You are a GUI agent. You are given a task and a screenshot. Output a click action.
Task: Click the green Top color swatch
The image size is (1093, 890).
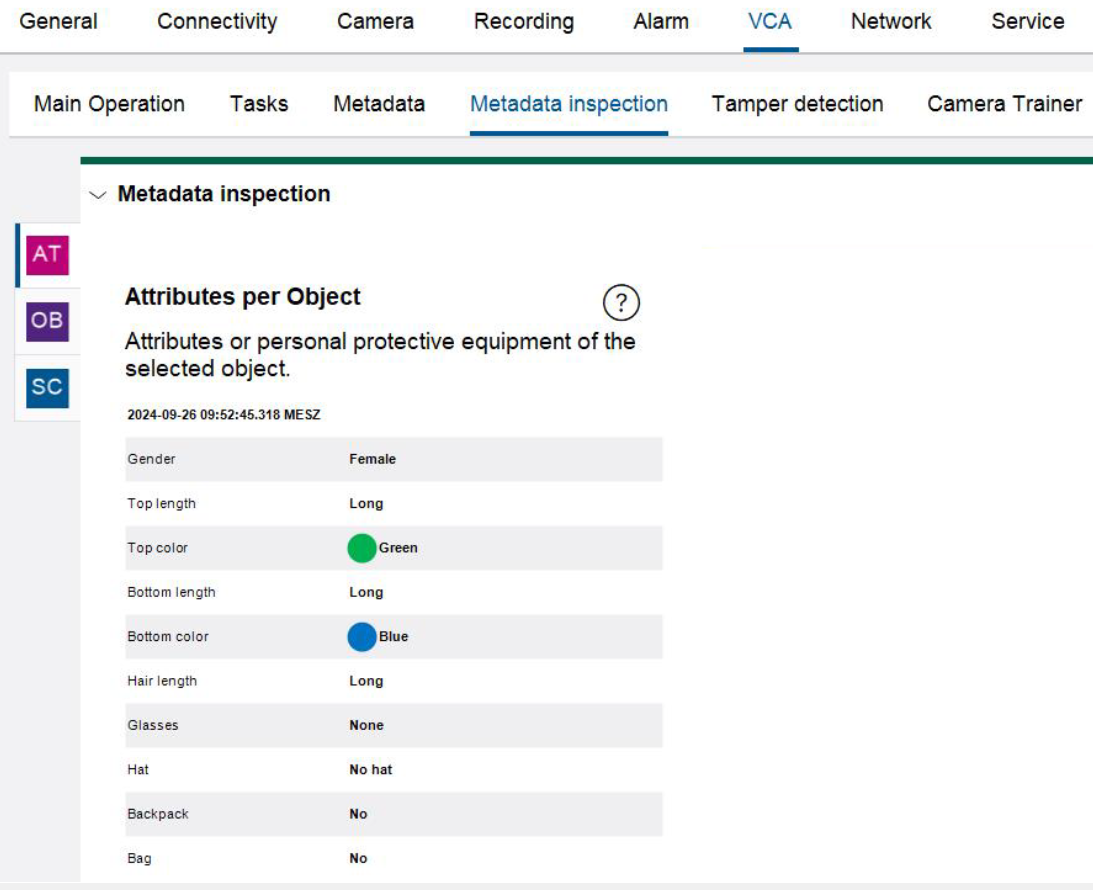361,548
